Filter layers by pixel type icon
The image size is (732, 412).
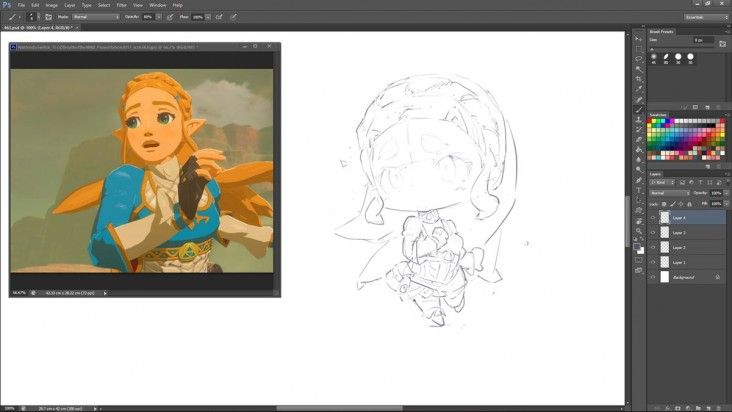click(x=682, y=182)
